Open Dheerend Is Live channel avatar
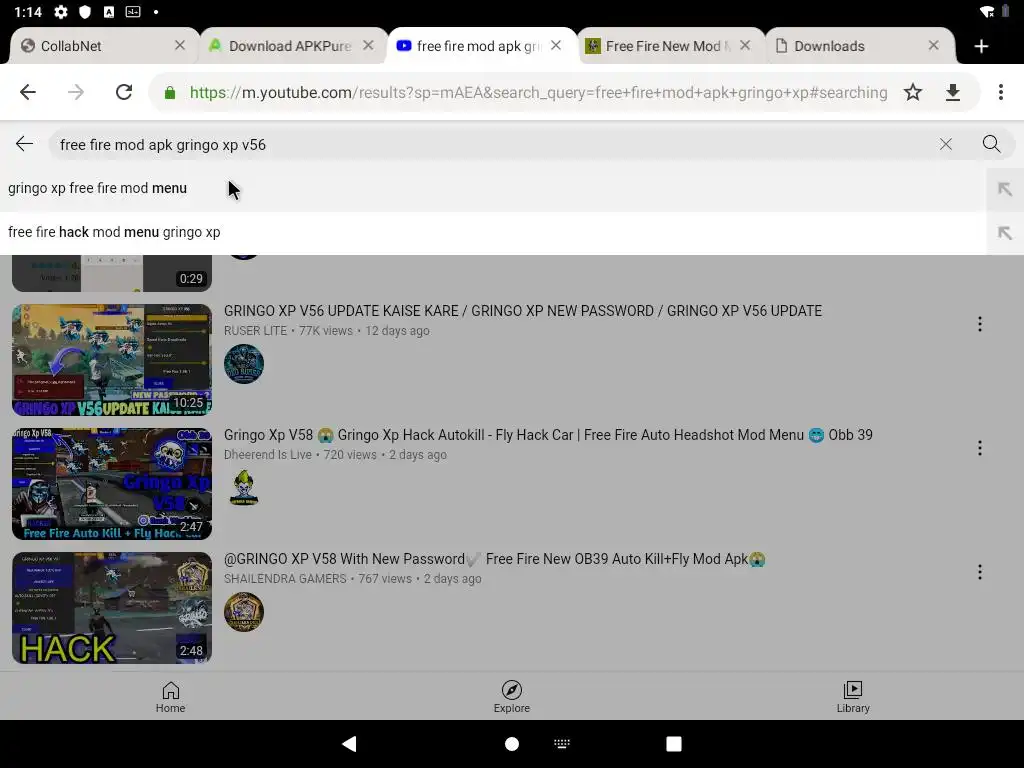1024x768 pixels. tap(244, 488)
